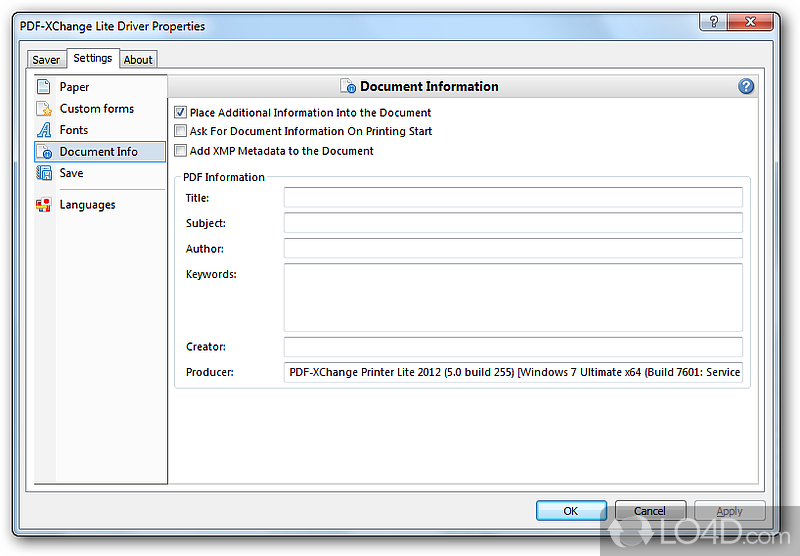Click the Paper page icon in sidebar
The image size is (800, 556).
point(44,87)
